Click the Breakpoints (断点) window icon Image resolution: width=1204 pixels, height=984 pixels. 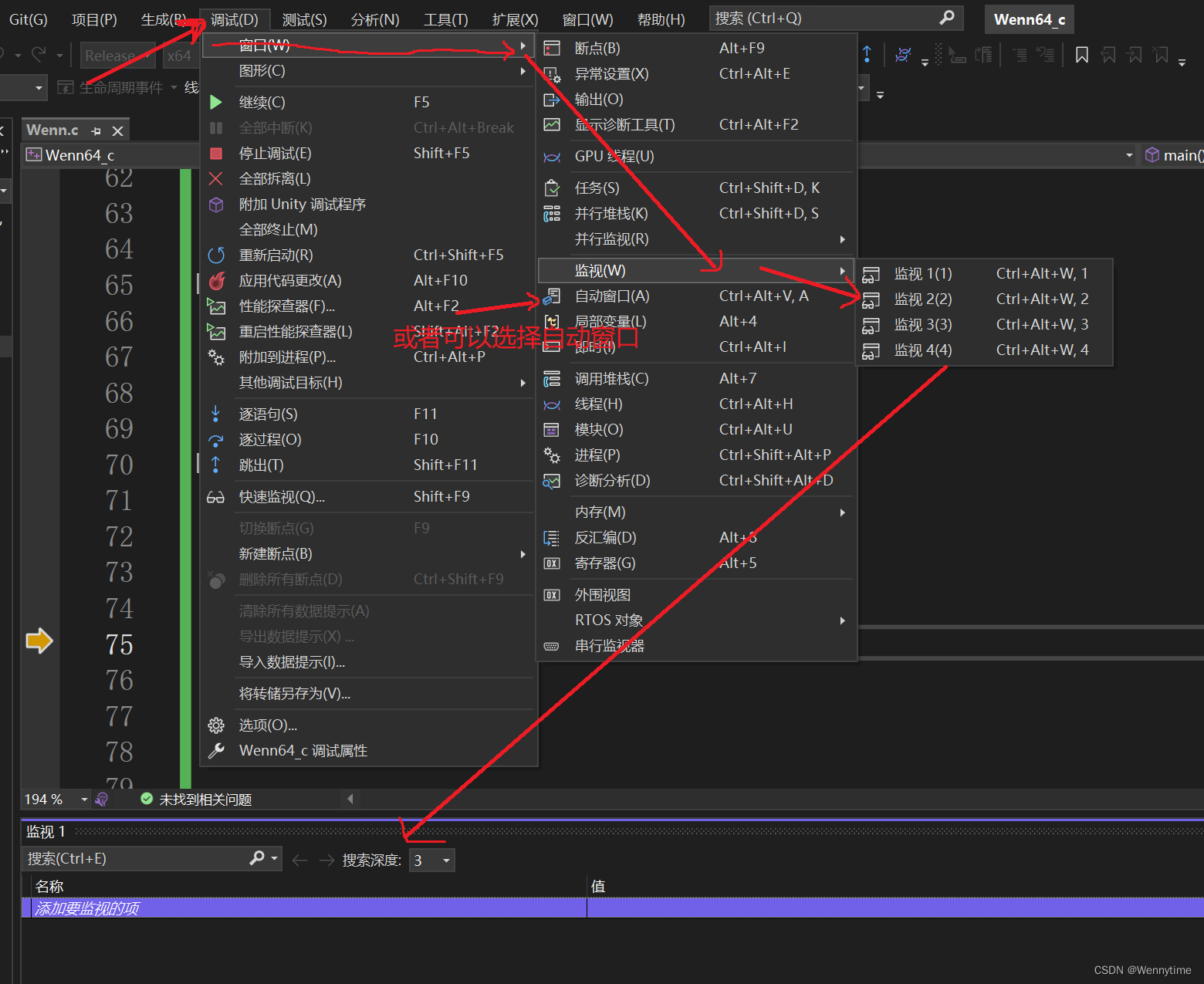[552, 49]
